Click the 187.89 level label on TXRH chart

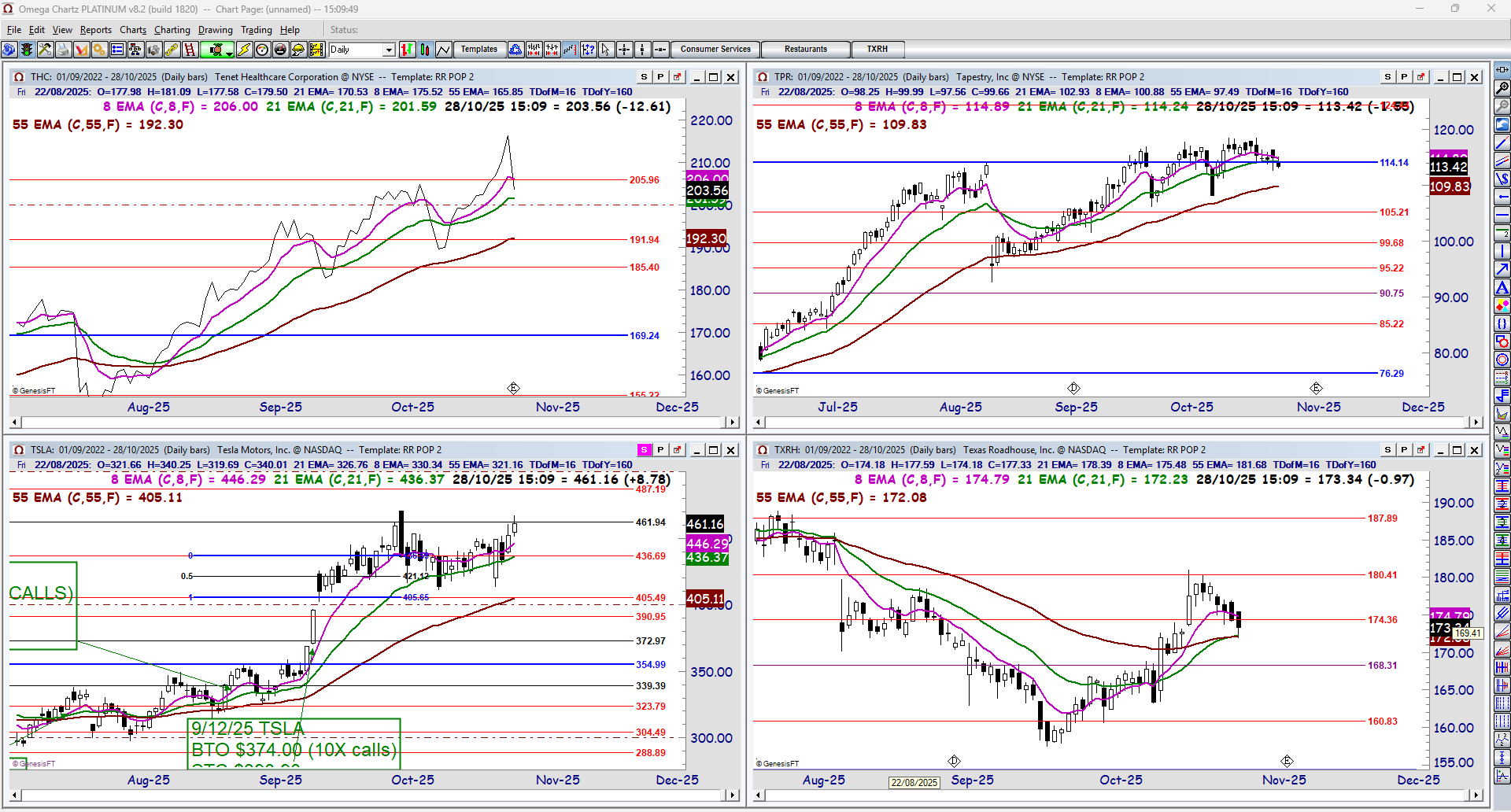[1383, 519]
